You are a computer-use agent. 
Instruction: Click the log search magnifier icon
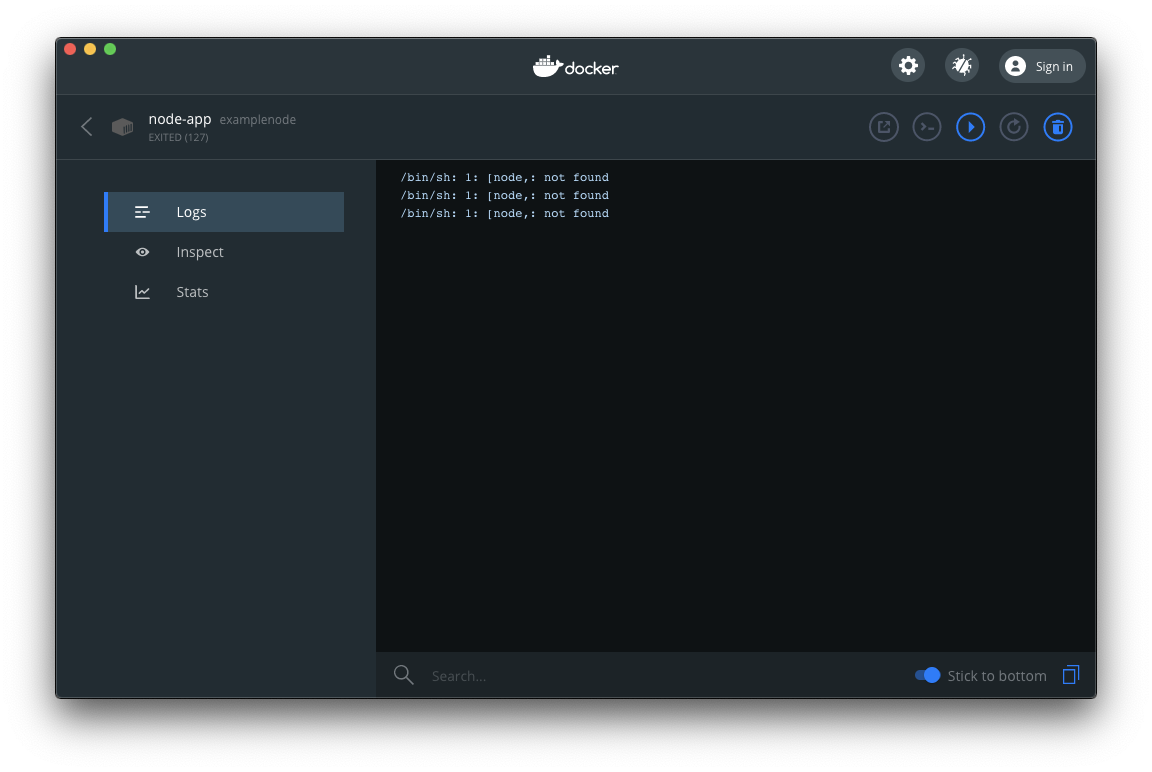tap(404, 675)
